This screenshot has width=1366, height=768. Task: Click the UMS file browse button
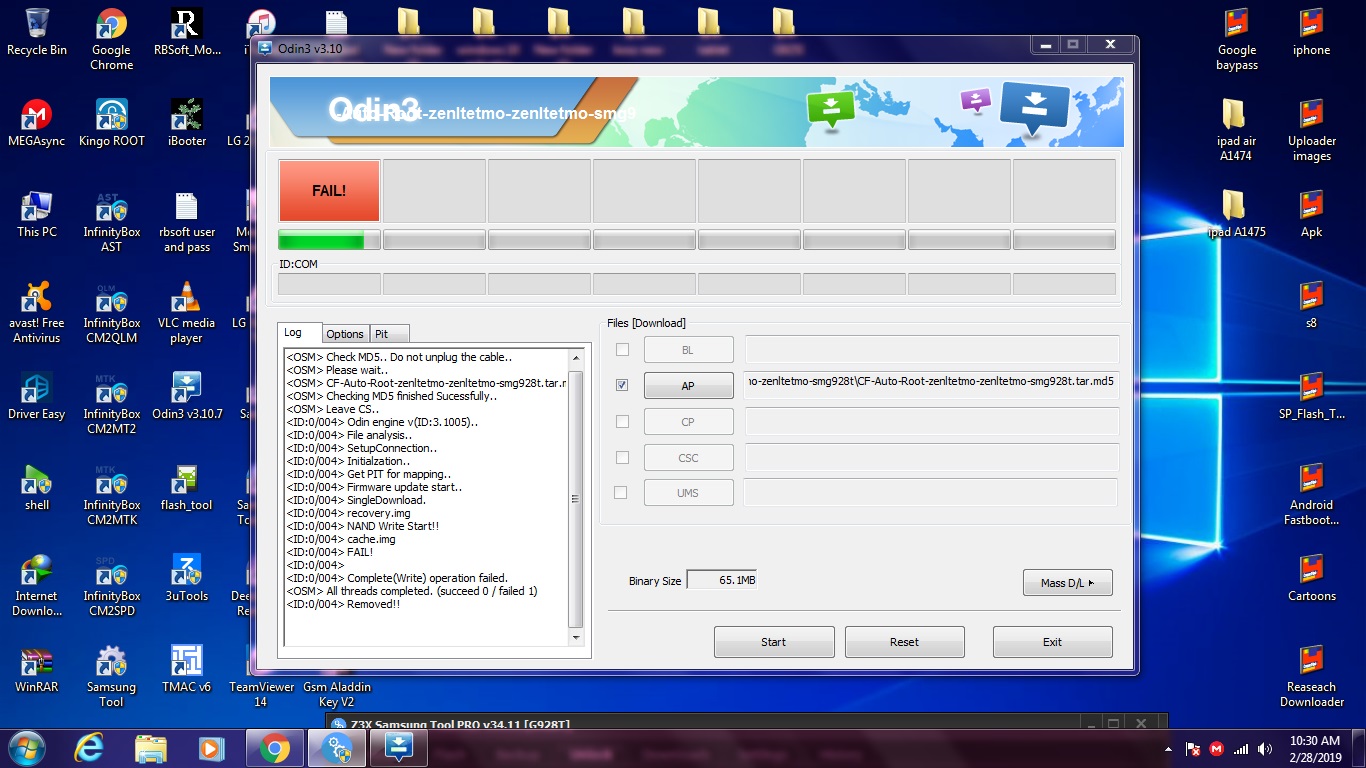pyautogui.click(x=688, y=493)
